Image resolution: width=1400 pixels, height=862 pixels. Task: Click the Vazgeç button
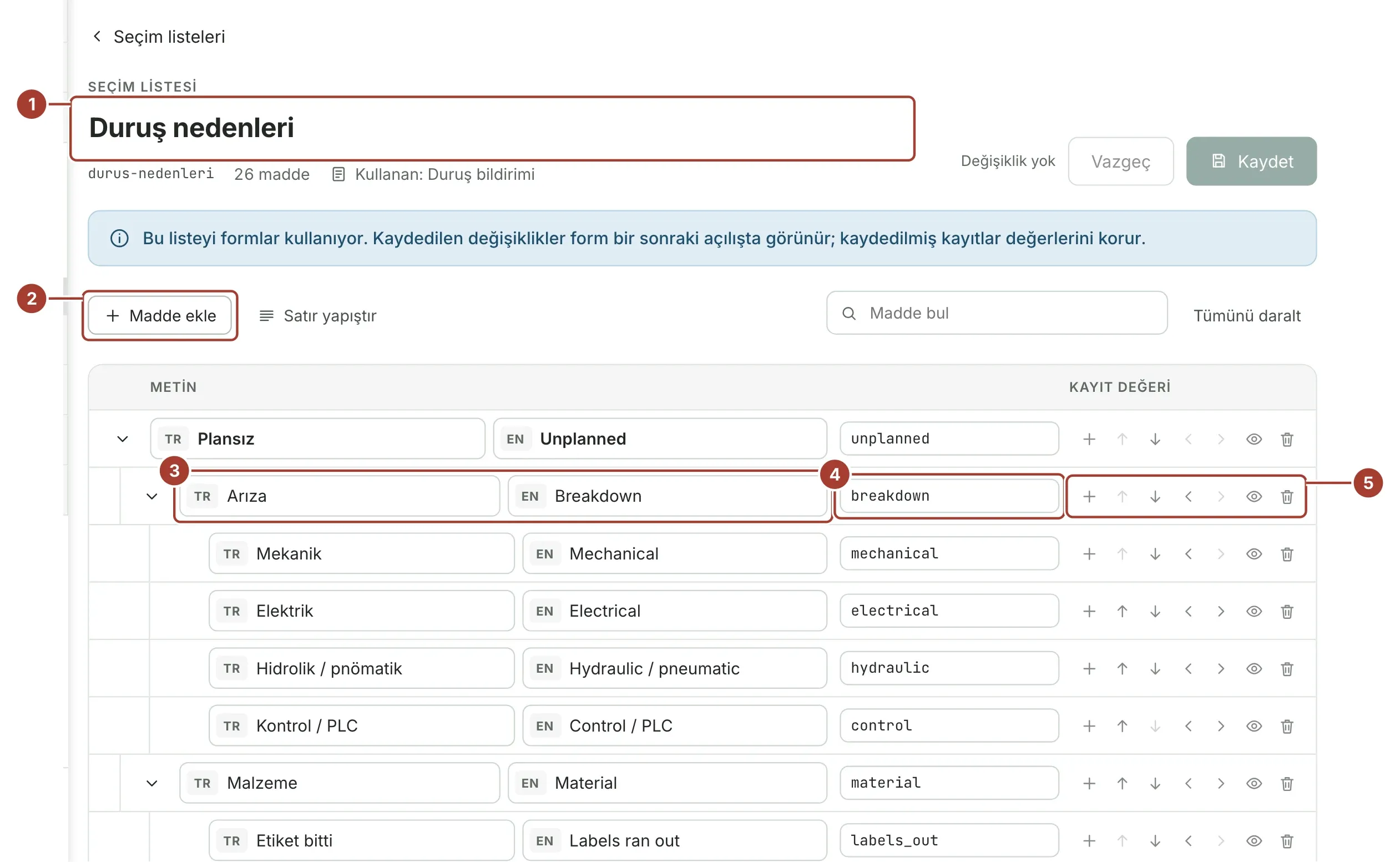coord(1120,162)
